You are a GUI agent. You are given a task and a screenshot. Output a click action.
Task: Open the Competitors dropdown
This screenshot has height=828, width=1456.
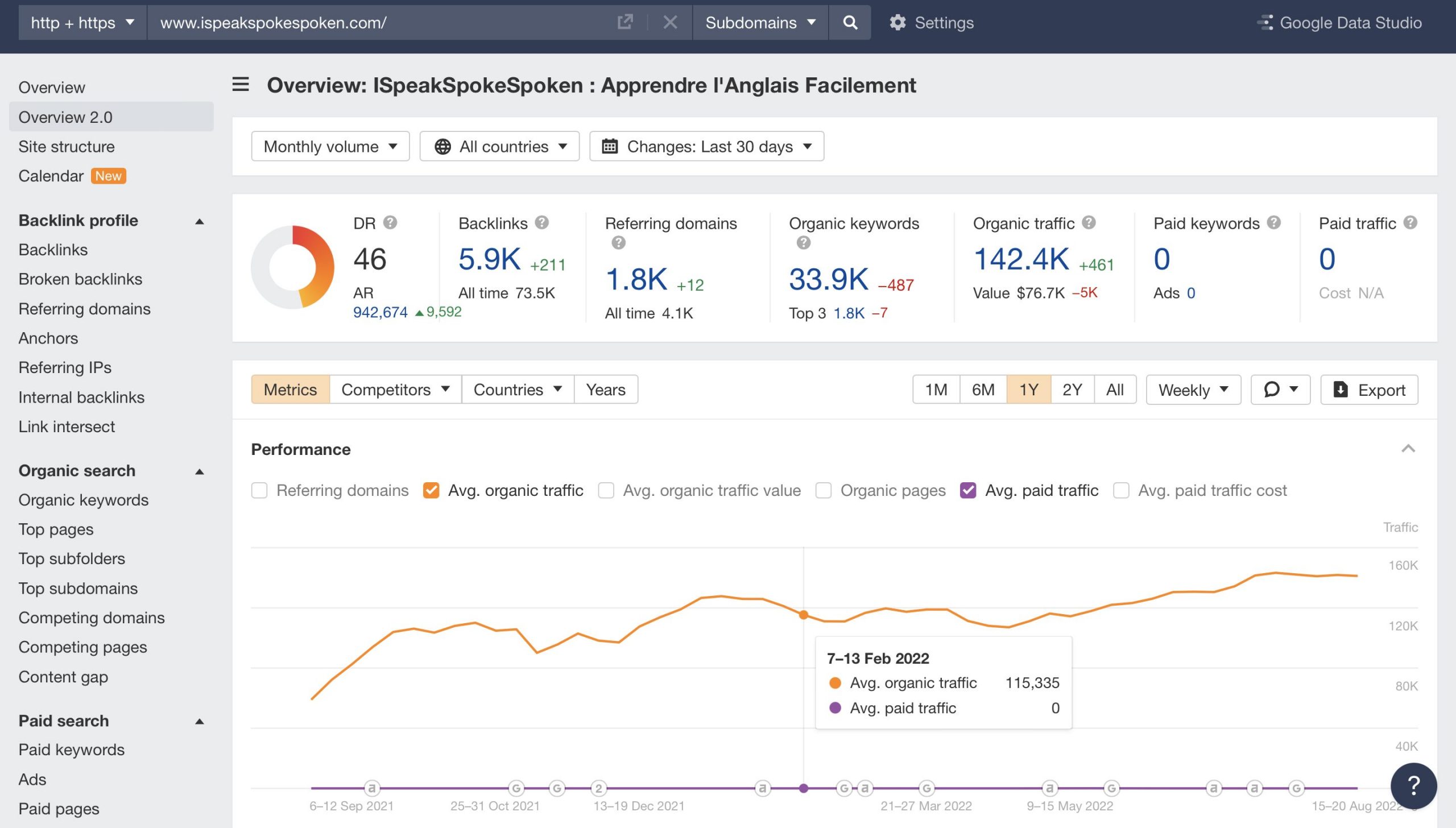point(395,390)
